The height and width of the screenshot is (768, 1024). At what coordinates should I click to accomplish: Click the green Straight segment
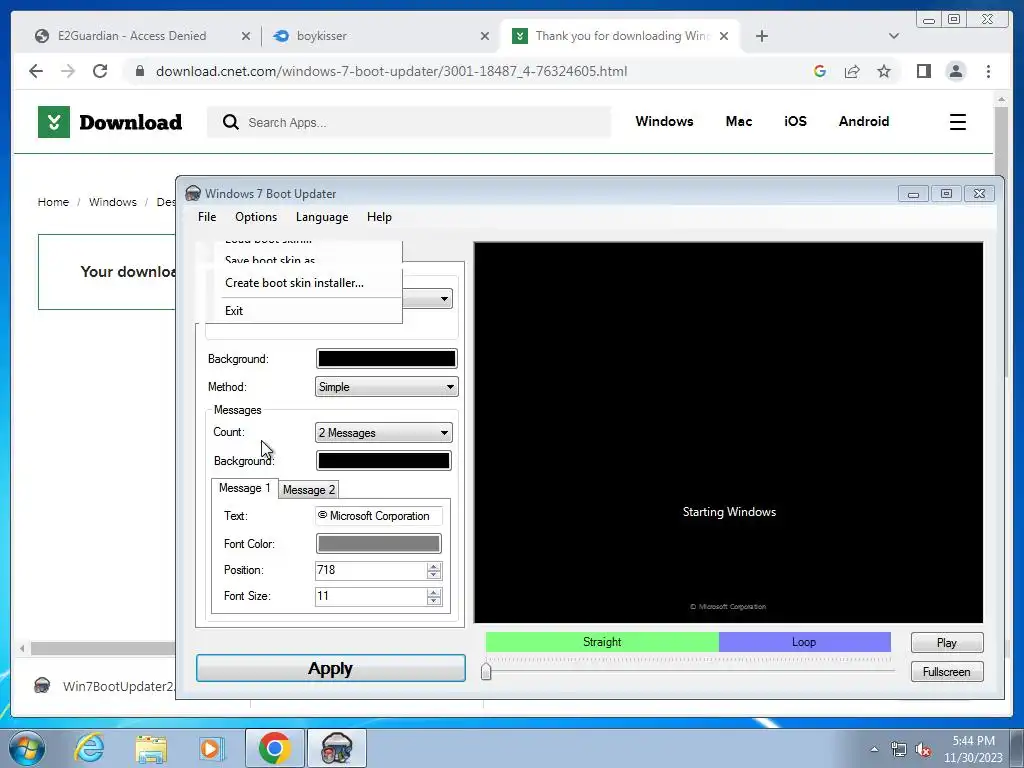click(x=601, y=642)
